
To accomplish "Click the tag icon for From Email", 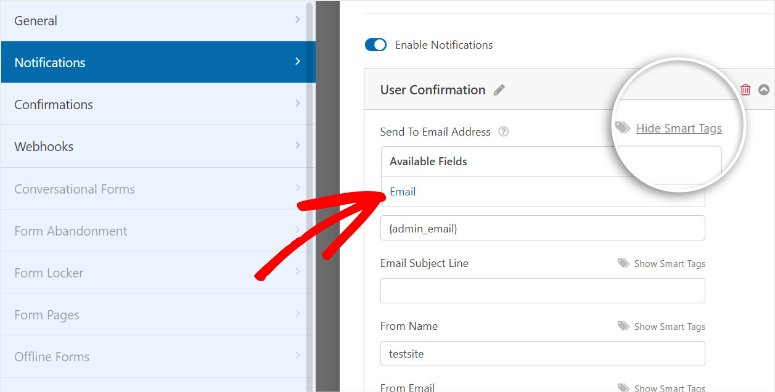I will pyautogui.click(x=623, y=388).
